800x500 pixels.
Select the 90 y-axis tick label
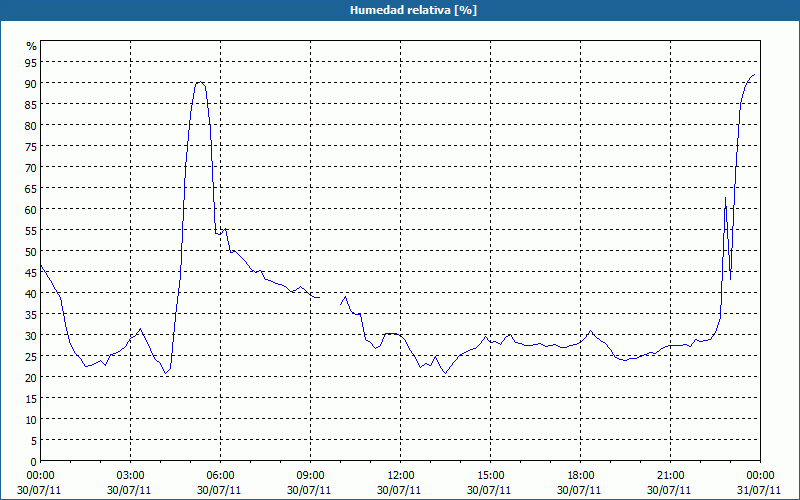[x=31, y=83]
